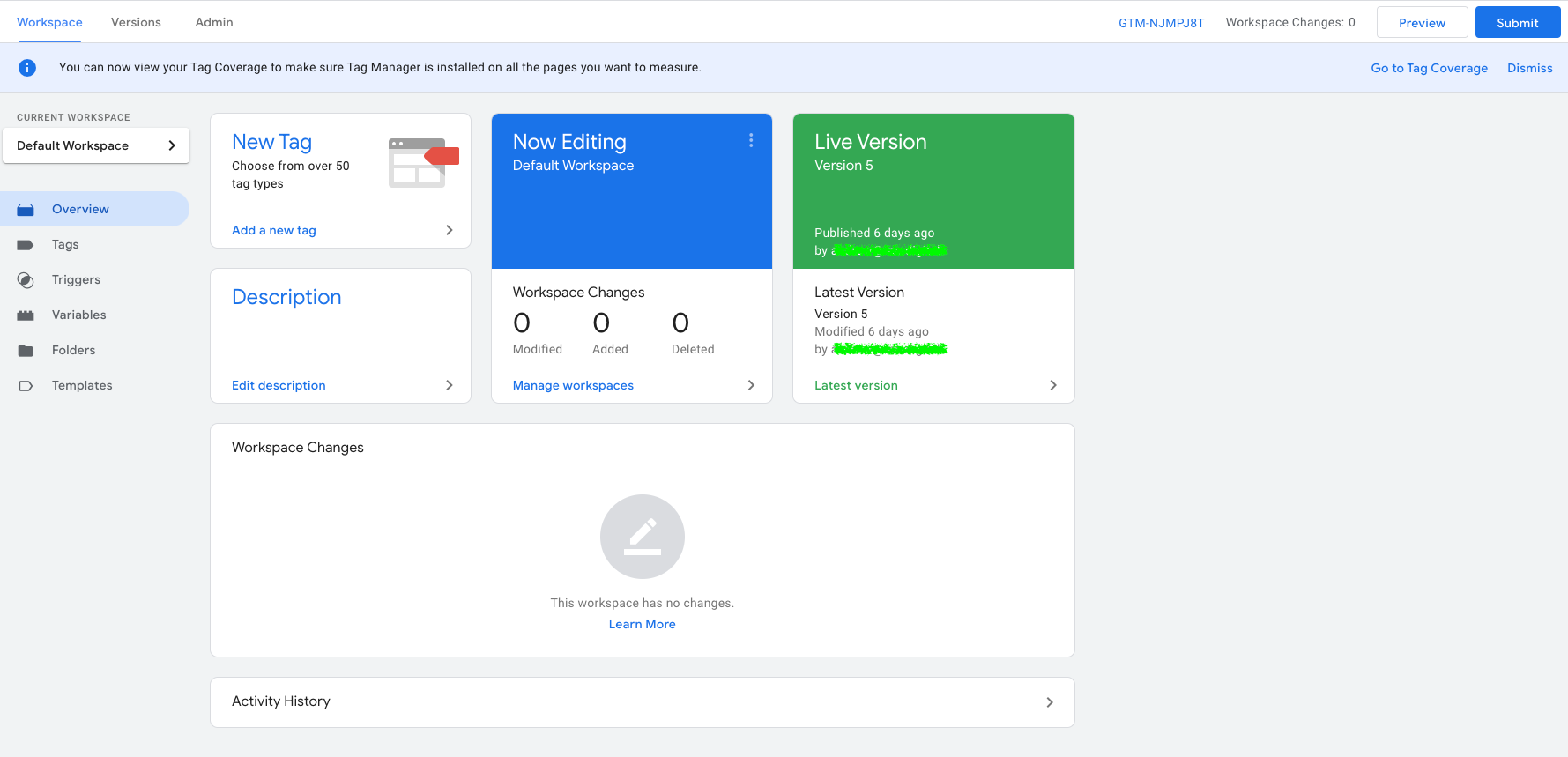Click 'Version 5' in the green card

[843, 165]
